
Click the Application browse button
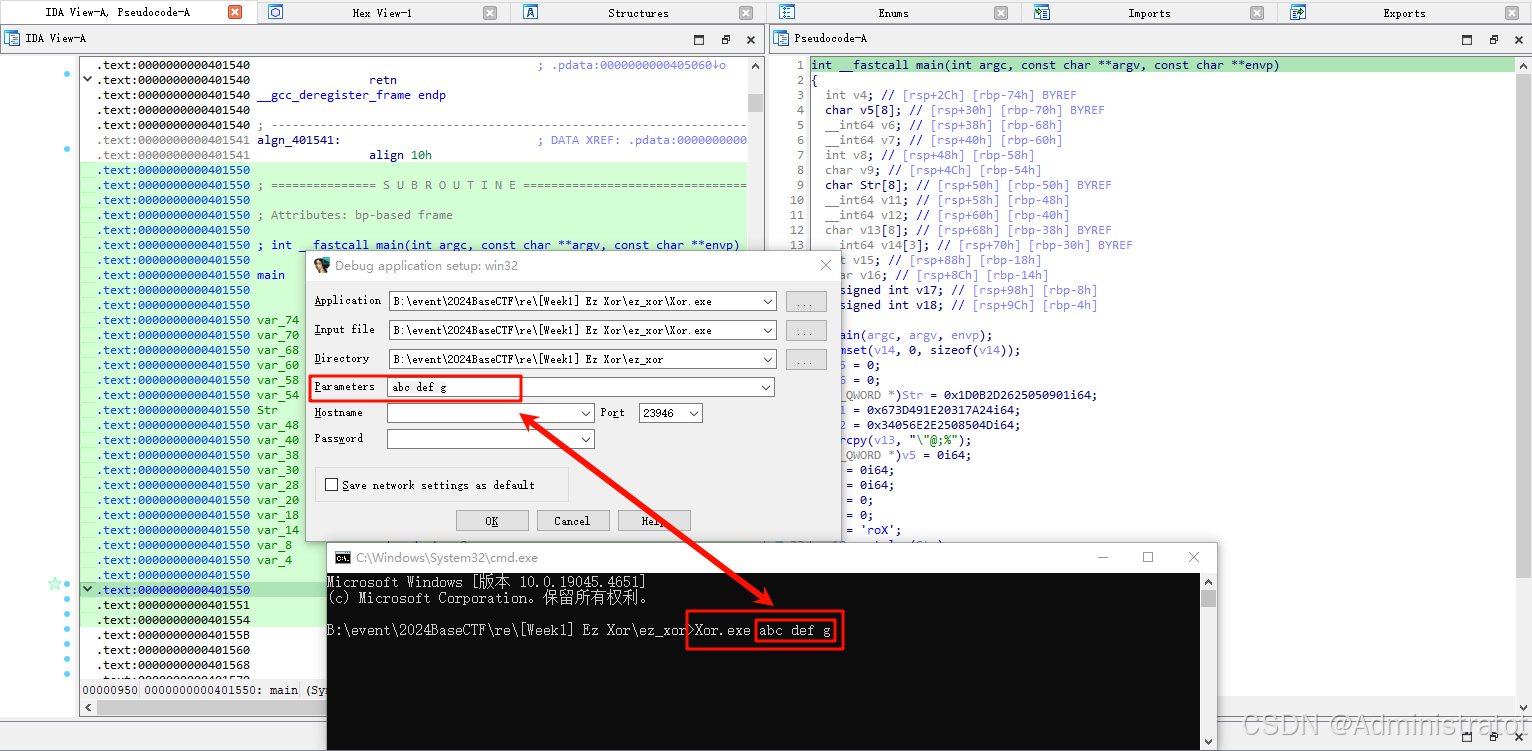[x=806, y=300]
